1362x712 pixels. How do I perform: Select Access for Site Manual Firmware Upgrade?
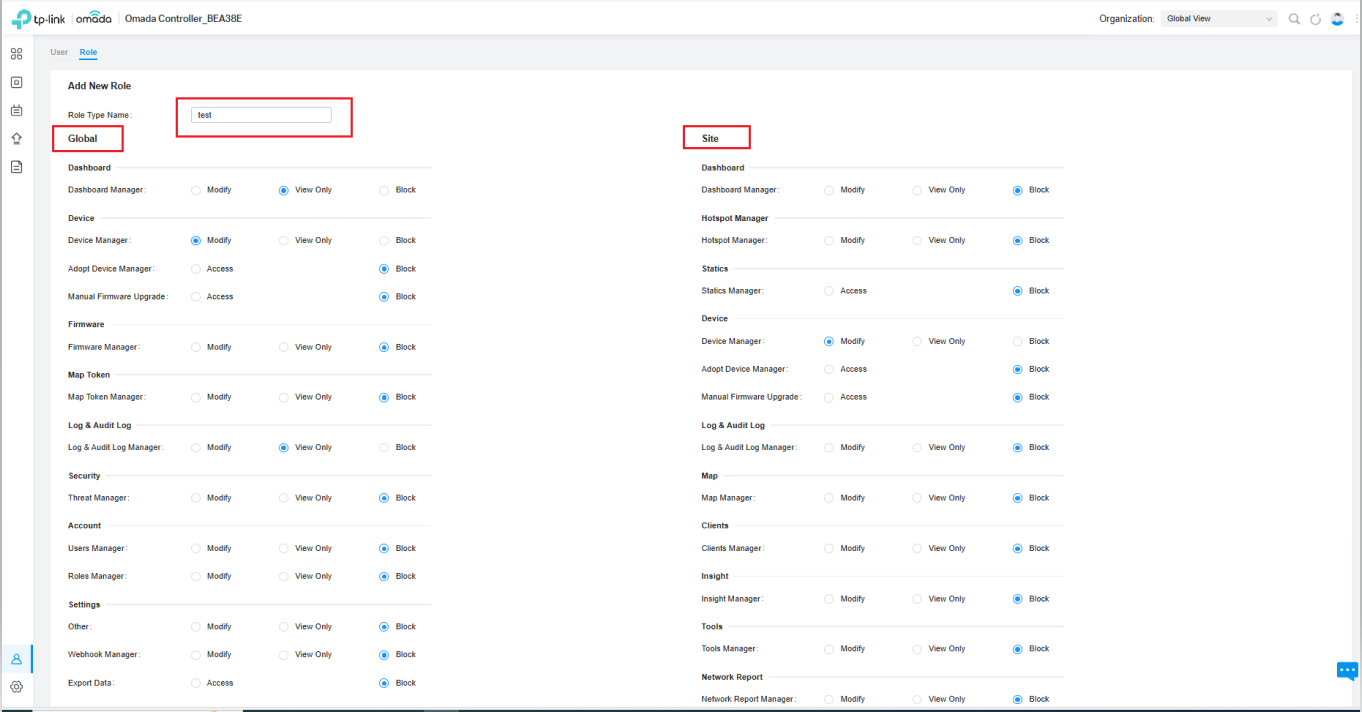click(x=829, y=397)
